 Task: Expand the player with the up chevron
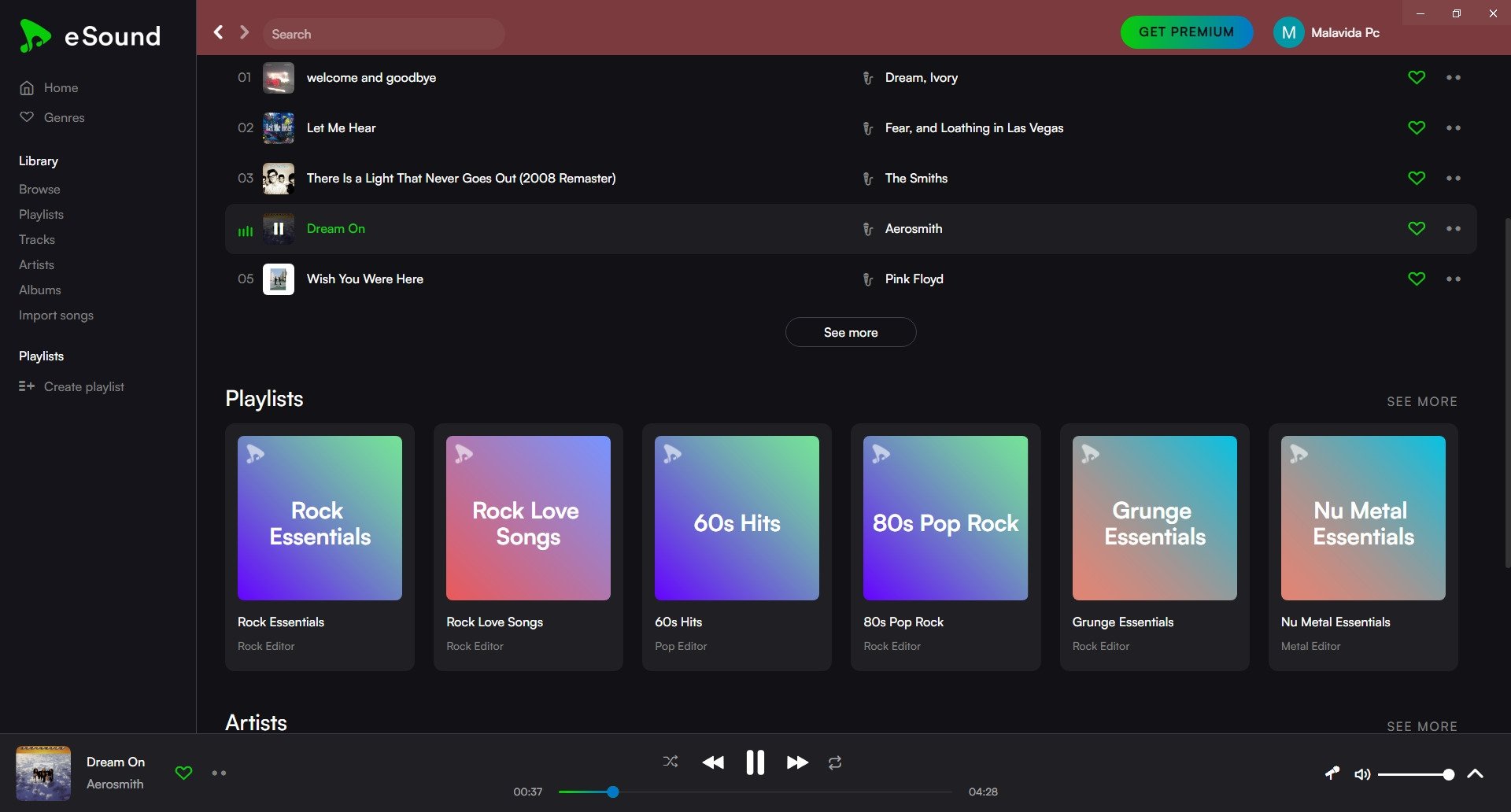1476,773
